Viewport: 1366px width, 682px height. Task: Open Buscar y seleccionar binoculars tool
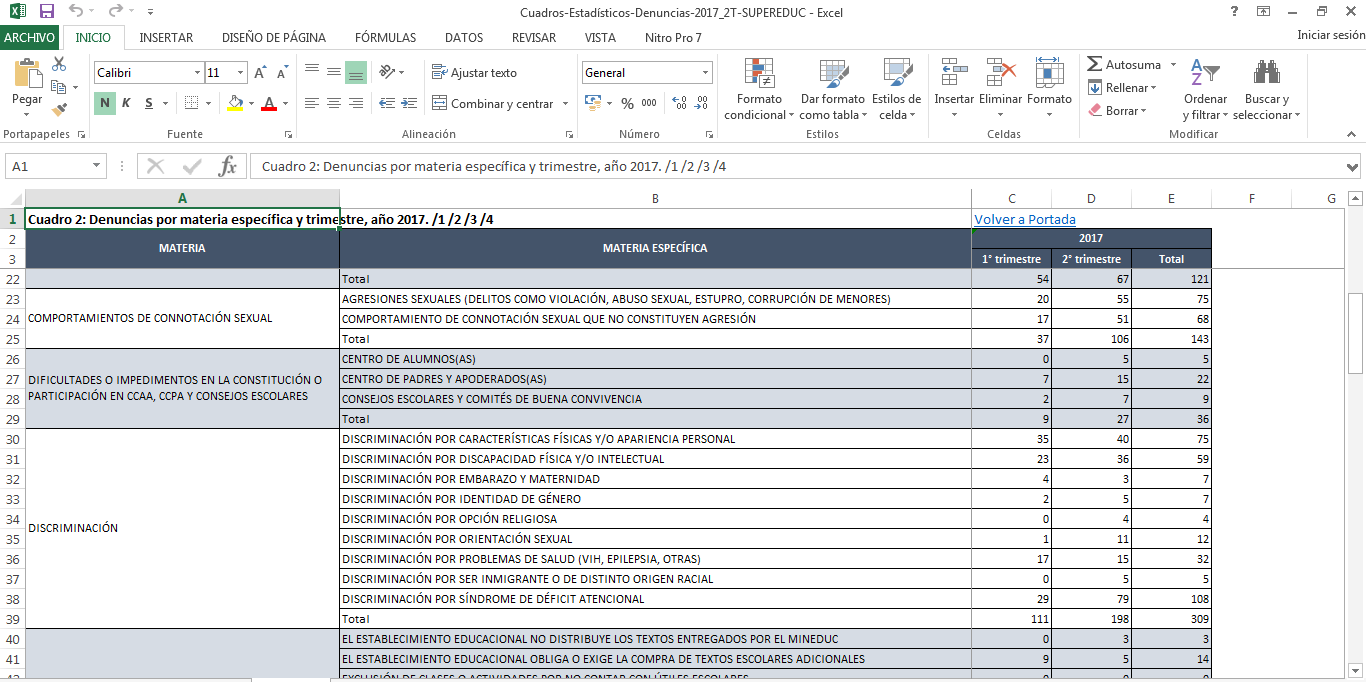pos(1267,88)
